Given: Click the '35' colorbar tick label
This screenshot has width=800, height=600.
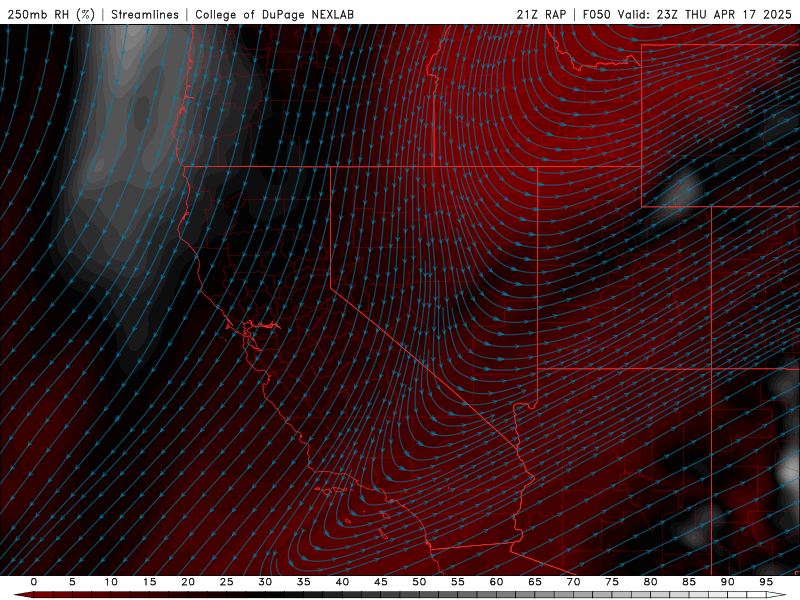Looking at the screenshot, I should pos(304,582).
